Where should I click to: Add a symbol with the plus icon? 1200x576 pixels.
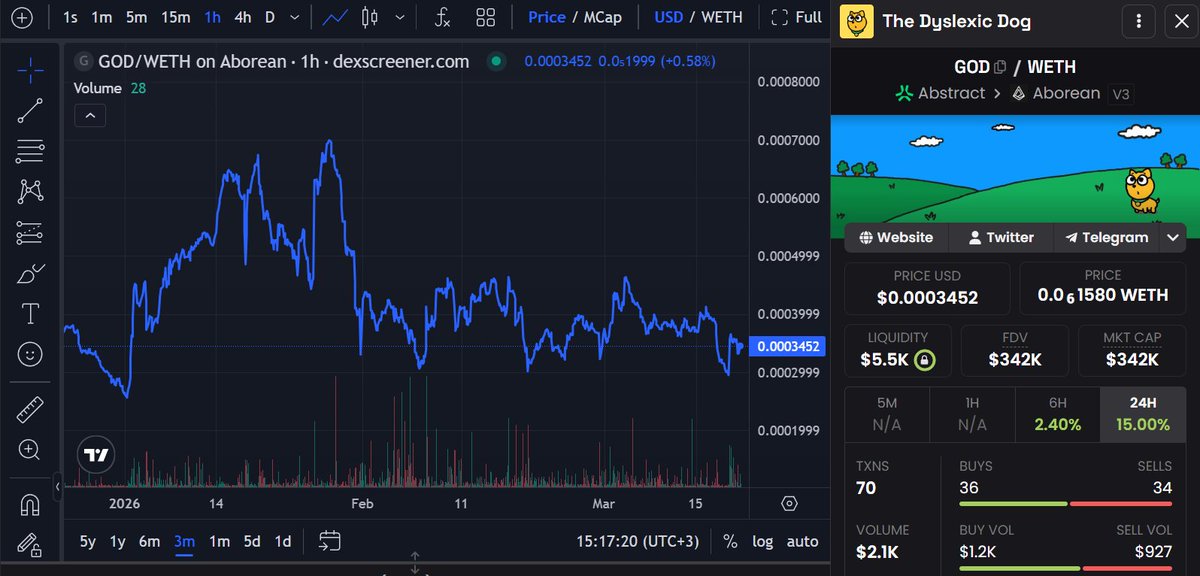(x=22, y=17)
